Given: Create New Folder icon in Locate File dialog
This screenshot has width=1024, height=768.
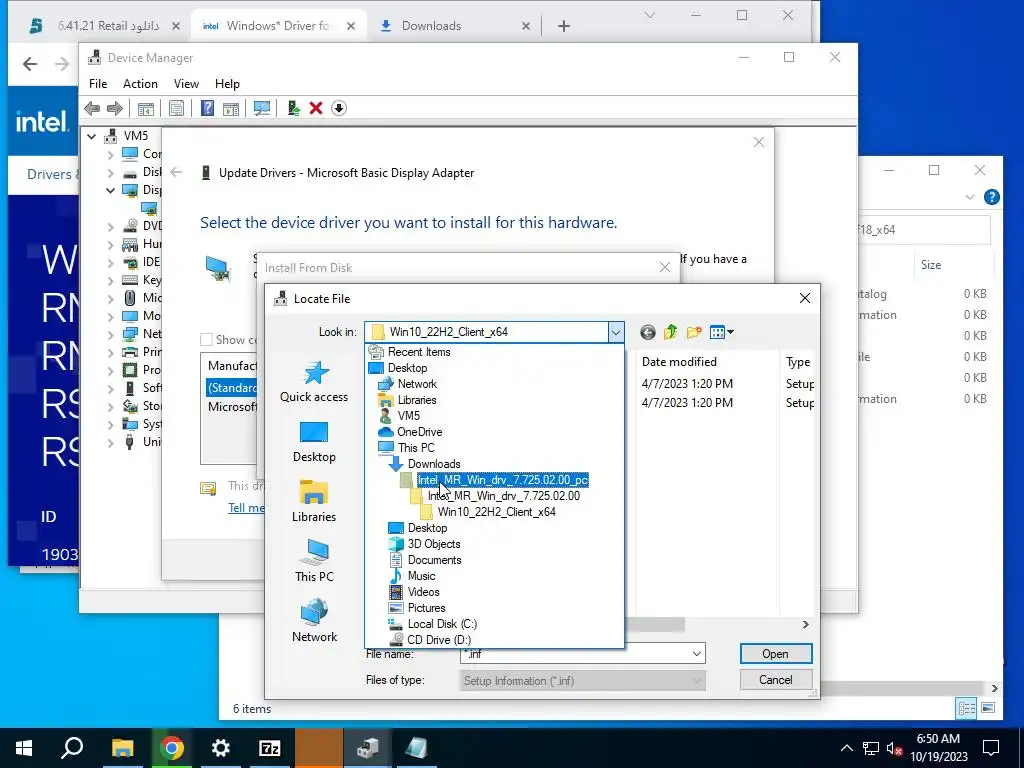Looking at the screenshot, I should 694,332.
